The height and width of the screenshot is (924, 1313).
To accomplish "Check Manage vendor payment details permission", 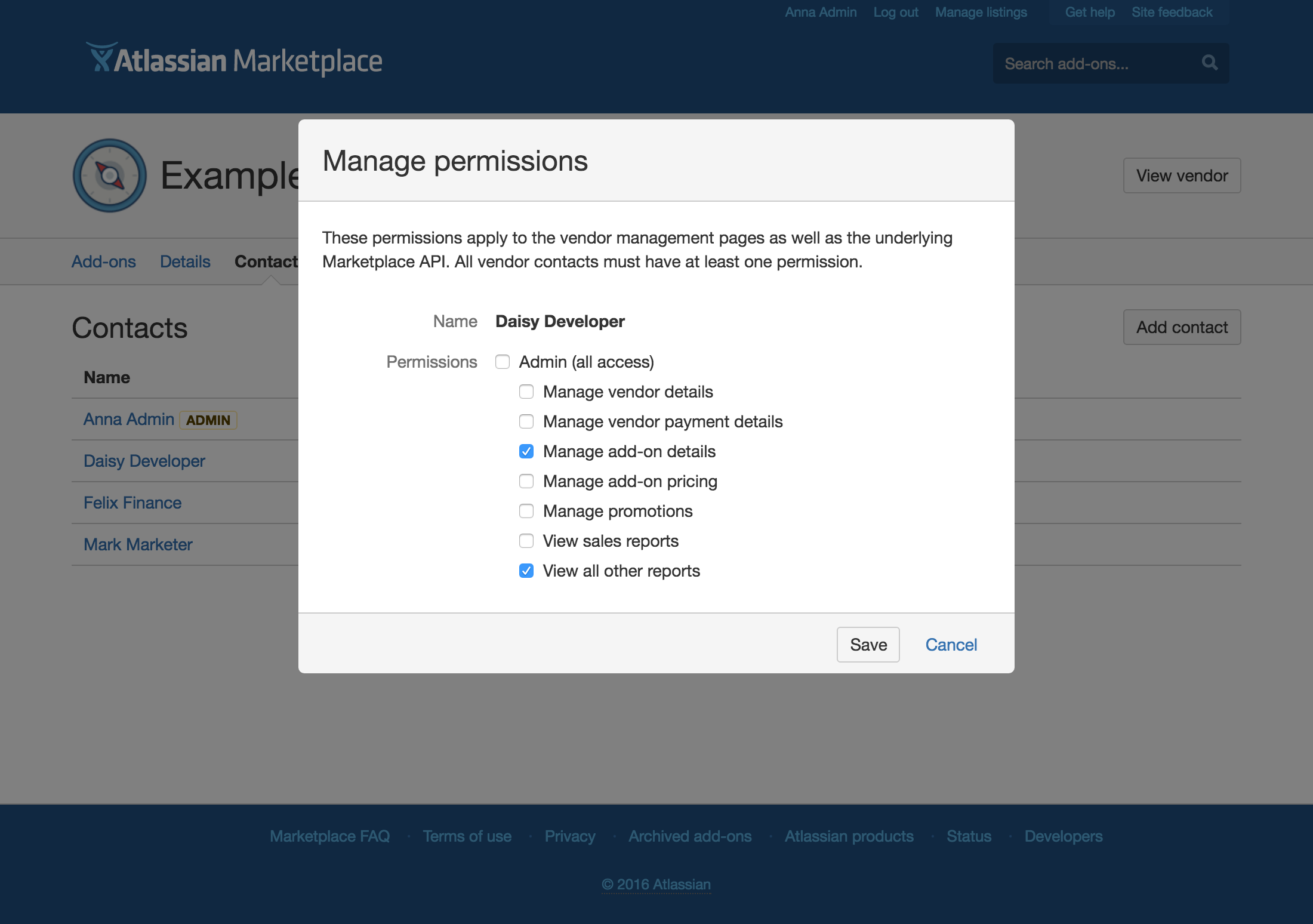I will (x=526, y=421).
